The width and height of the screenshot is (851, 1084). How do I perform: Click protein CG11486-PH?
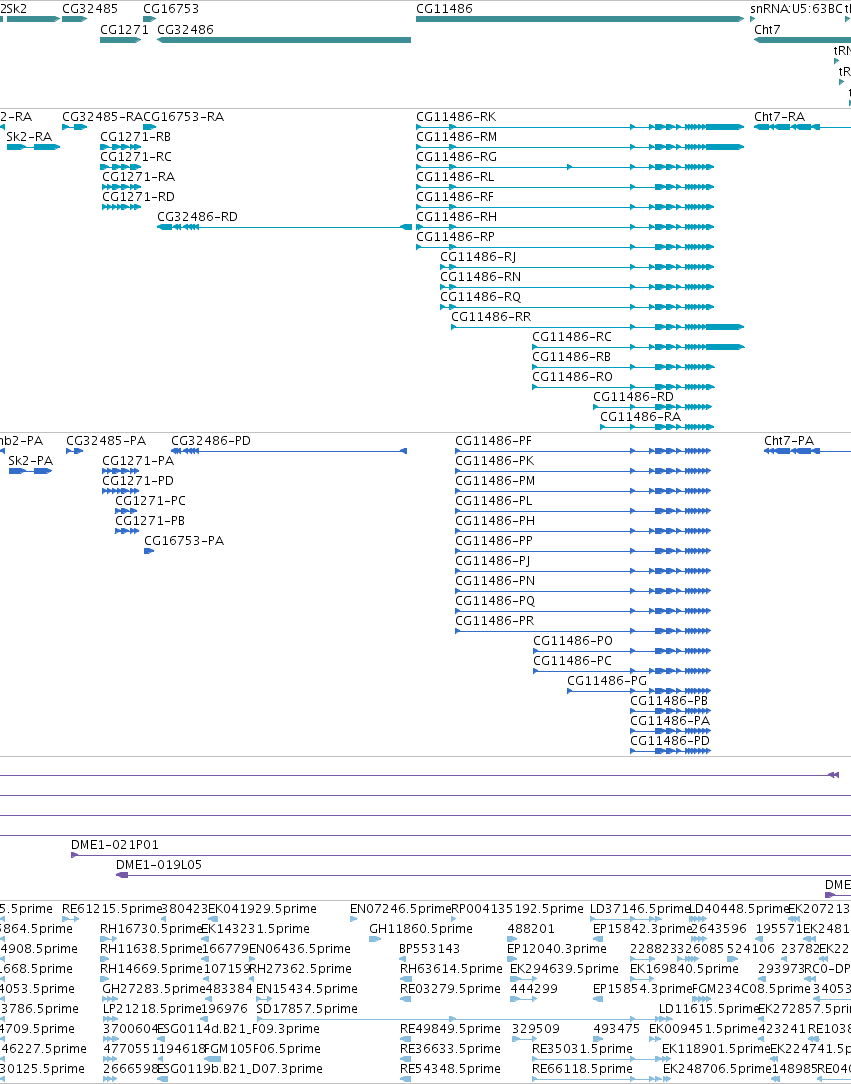click(x=495, y=521)
